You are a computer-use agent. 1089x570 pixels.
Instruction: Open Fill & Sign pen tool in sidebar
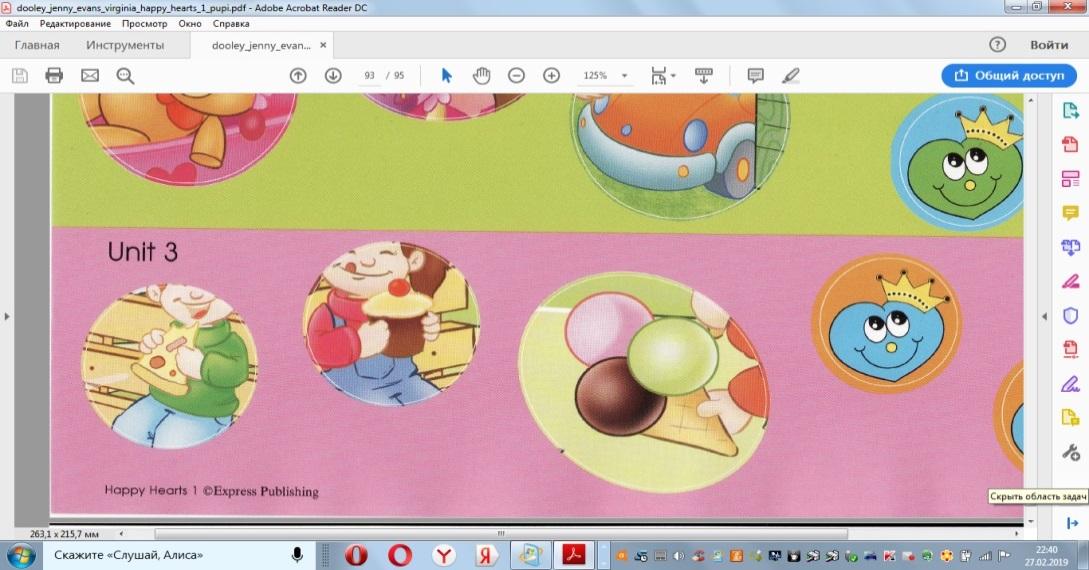tap(1070, 281)
